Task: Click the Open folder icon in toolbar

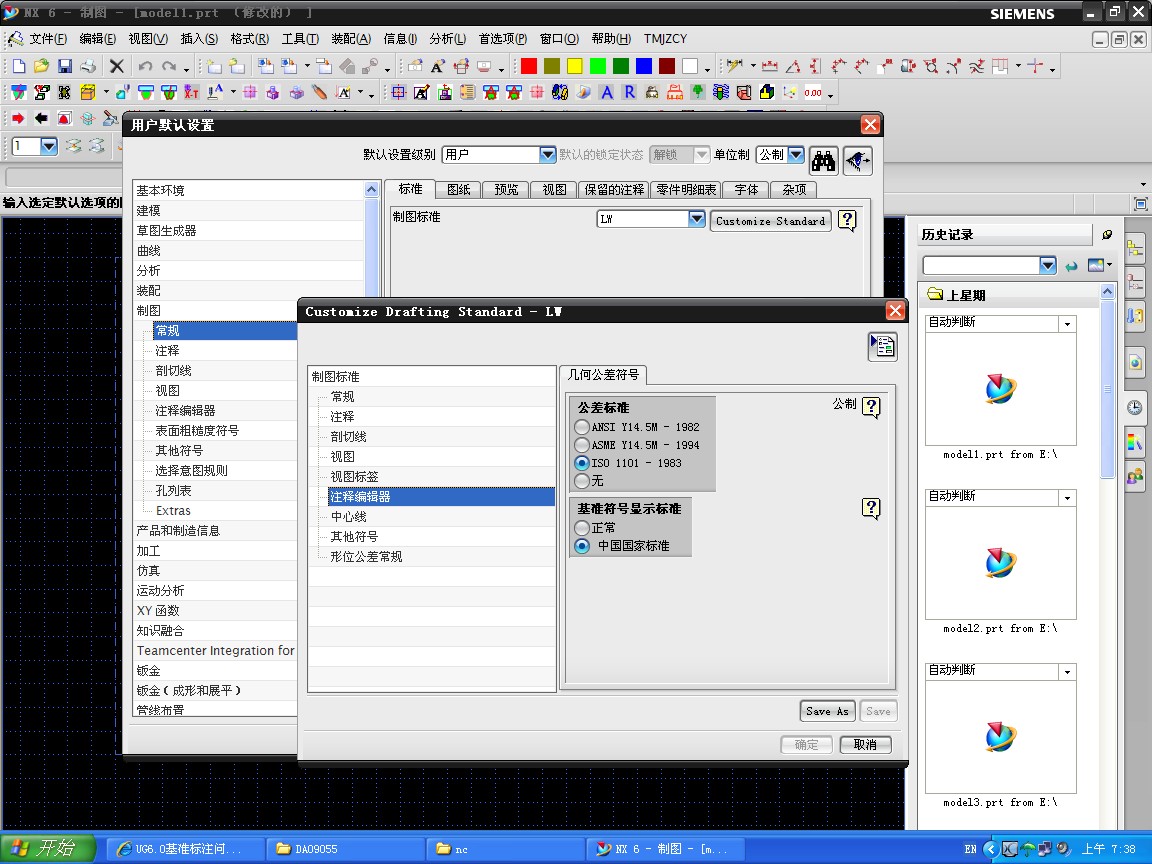Action: click(x=42, y=67)
